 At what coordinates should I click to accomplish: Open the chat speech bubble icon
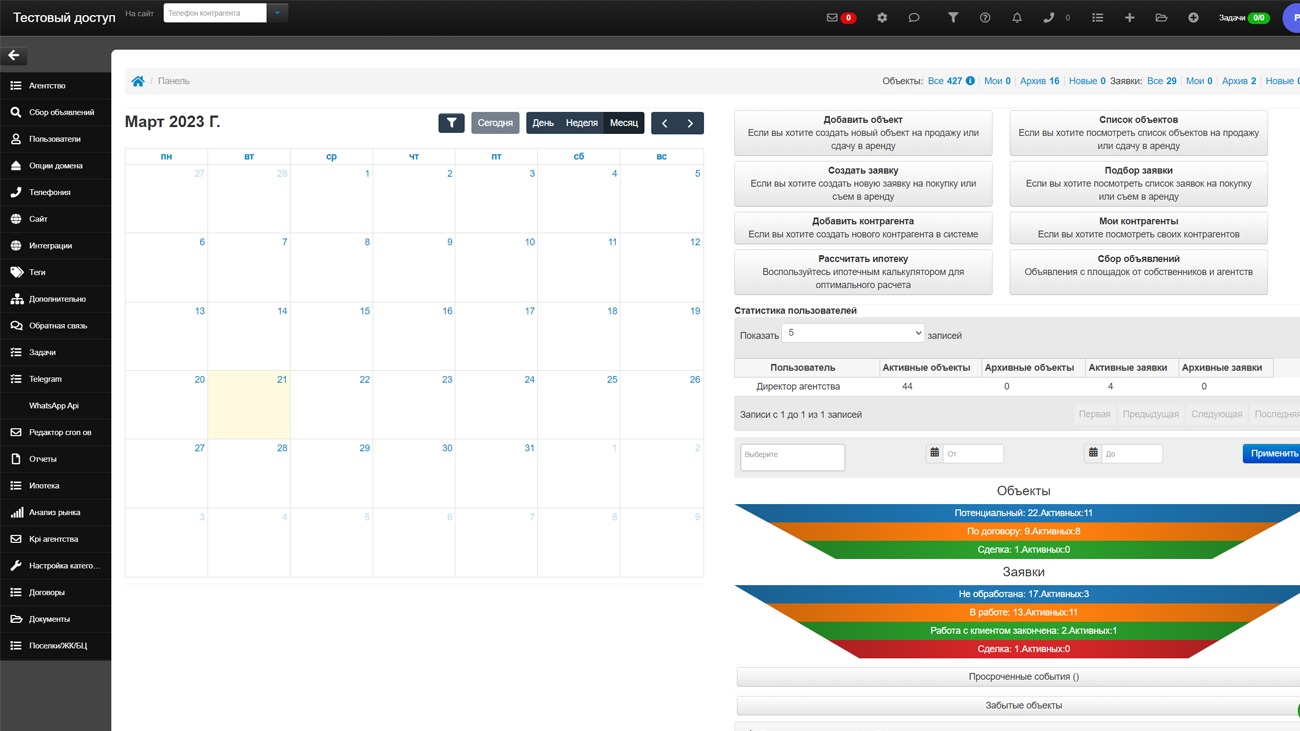[x=914, y=18]
